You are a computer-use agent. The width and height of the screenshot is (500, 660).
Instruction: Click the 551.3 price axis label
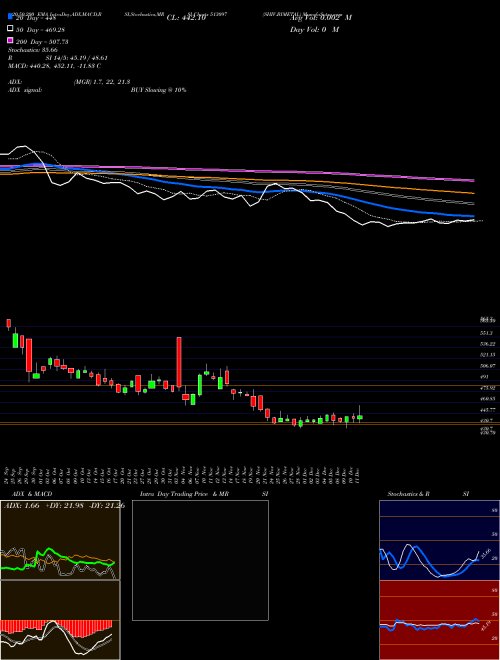486,333
